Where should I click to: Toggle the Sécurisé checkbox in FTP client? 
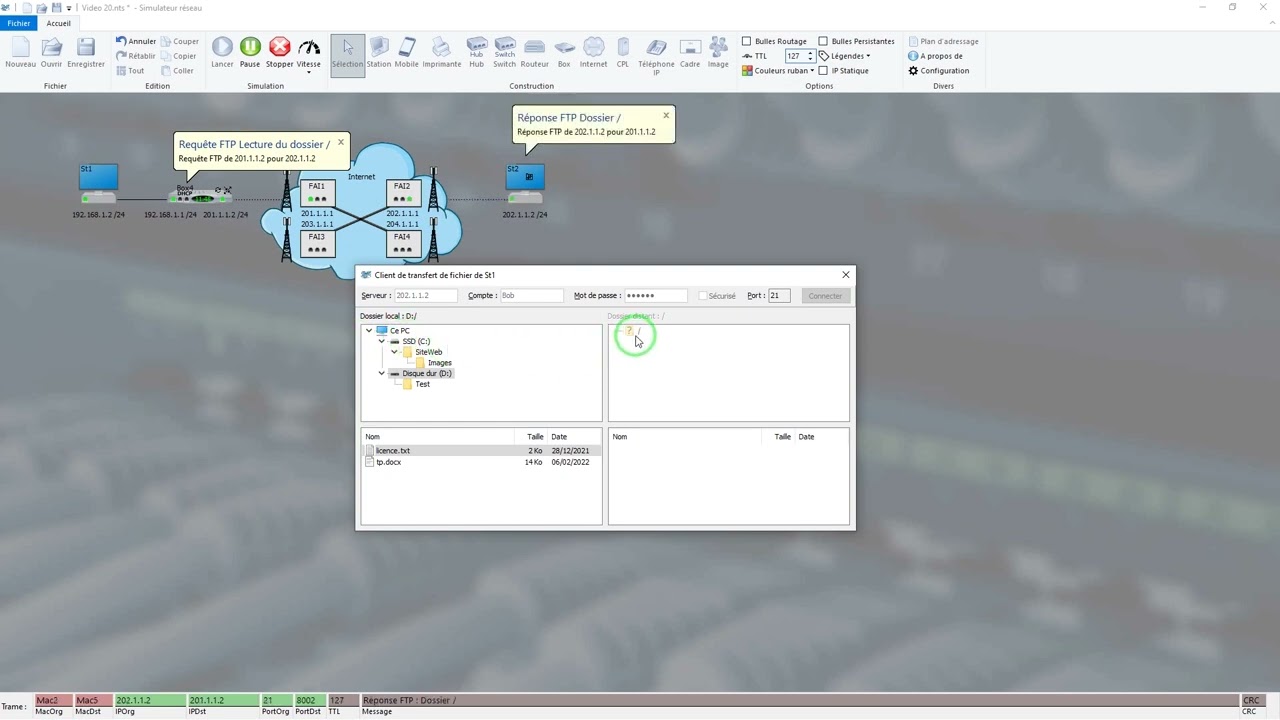click(x=703, y=296)
